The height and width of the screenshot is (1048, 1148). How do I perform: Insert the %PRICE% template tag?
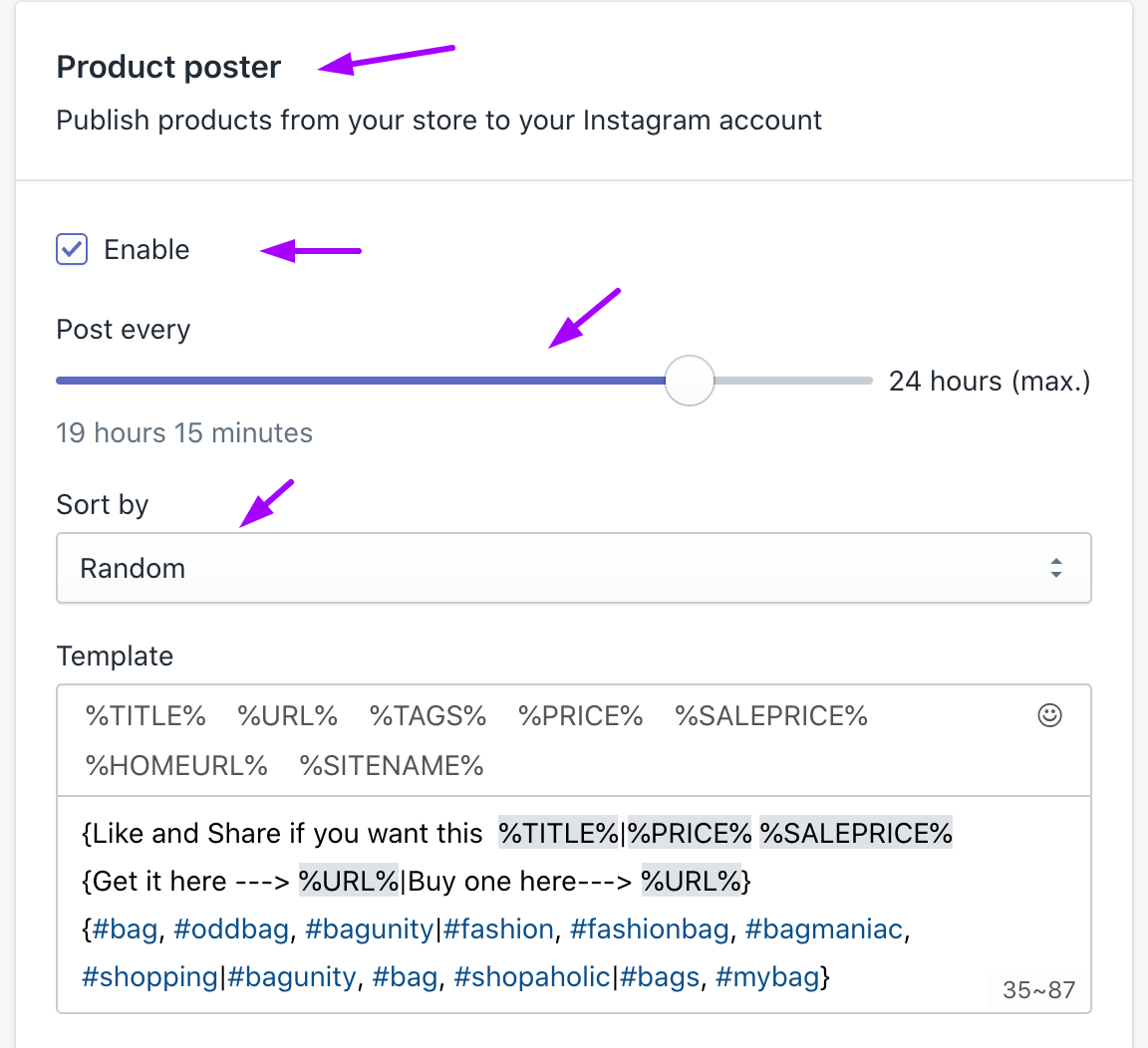coord(580,716)
